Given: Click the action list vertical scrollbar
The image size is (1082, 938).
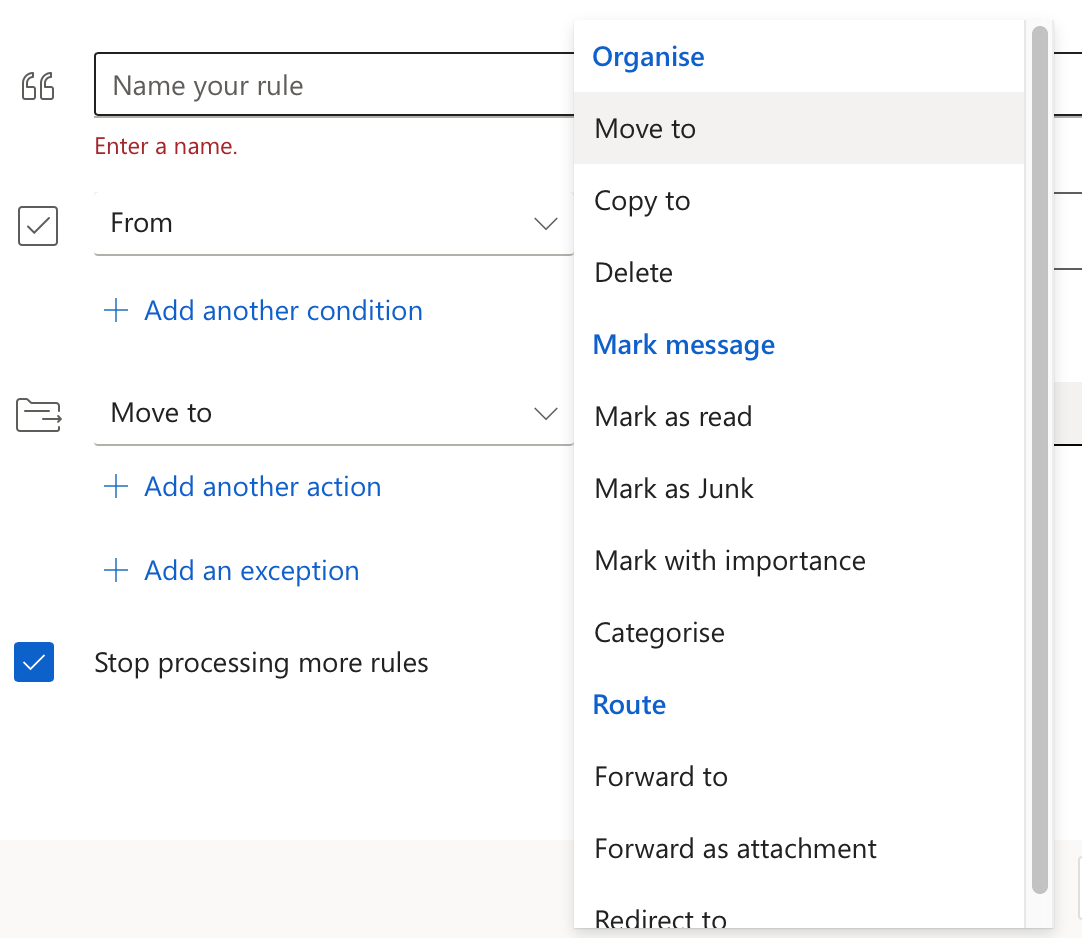Looking at the screenshot, I should (1040, 460).
